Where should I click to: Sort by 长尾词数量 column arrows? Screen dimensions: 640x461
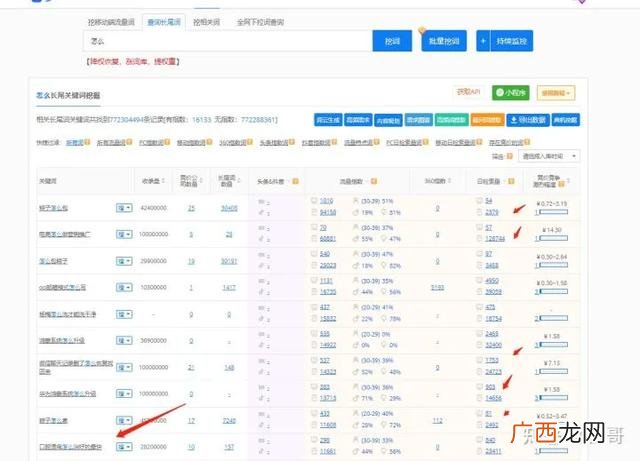click(239, 181)
